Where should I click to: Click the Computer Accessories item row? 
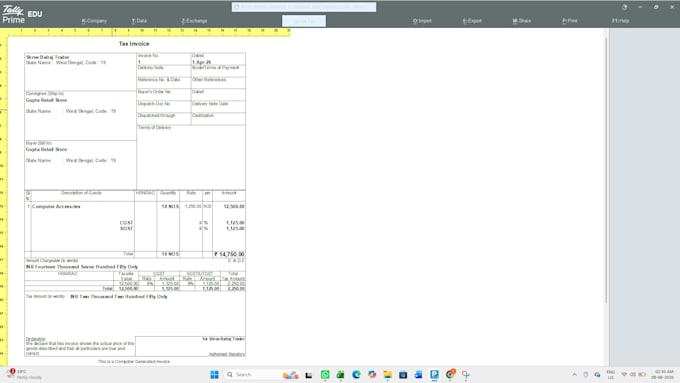click(135, 206)
